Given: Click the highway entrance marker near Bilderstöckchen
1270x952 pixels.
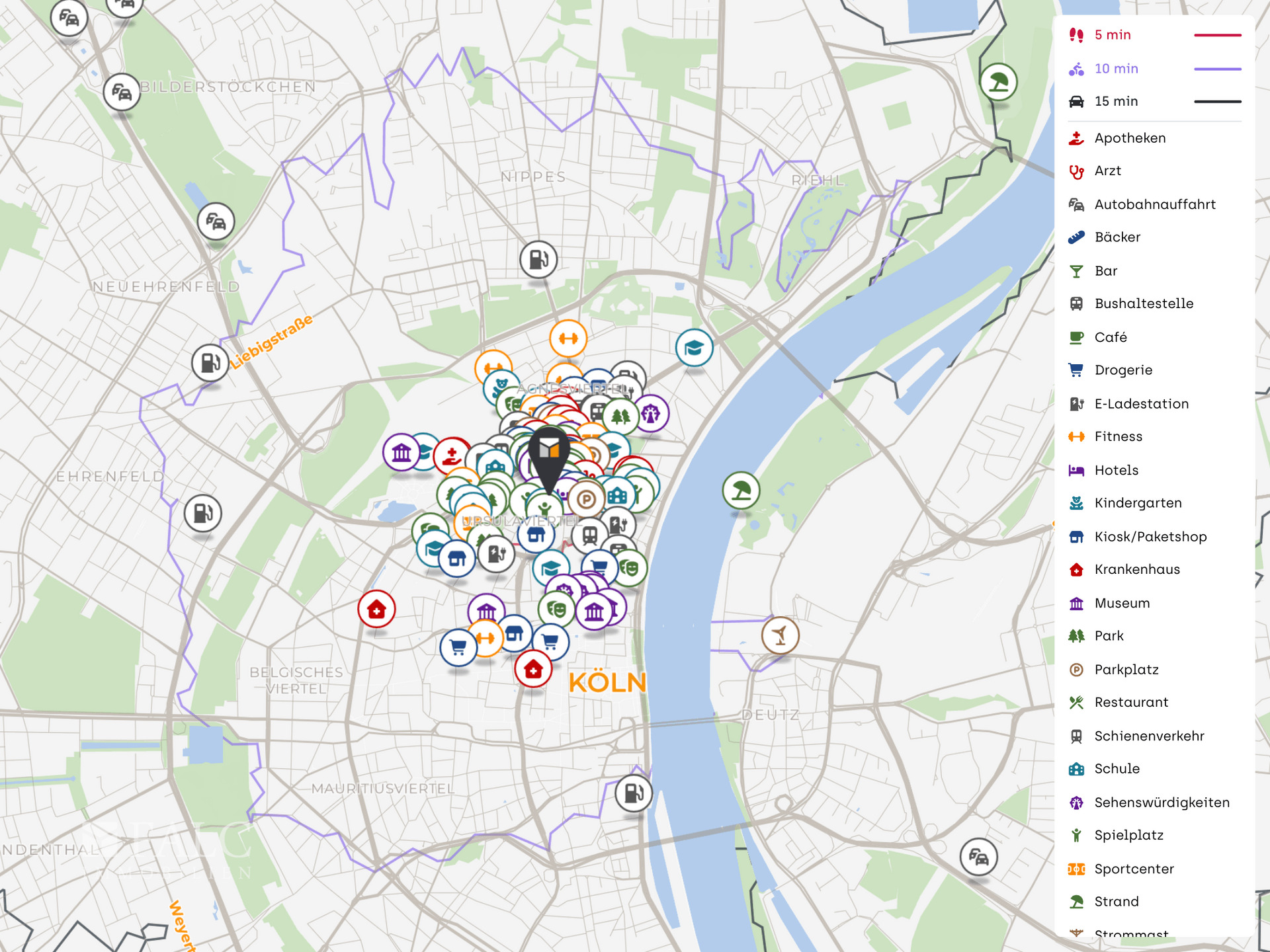Looking at the screenshot, I should (122, 91).
